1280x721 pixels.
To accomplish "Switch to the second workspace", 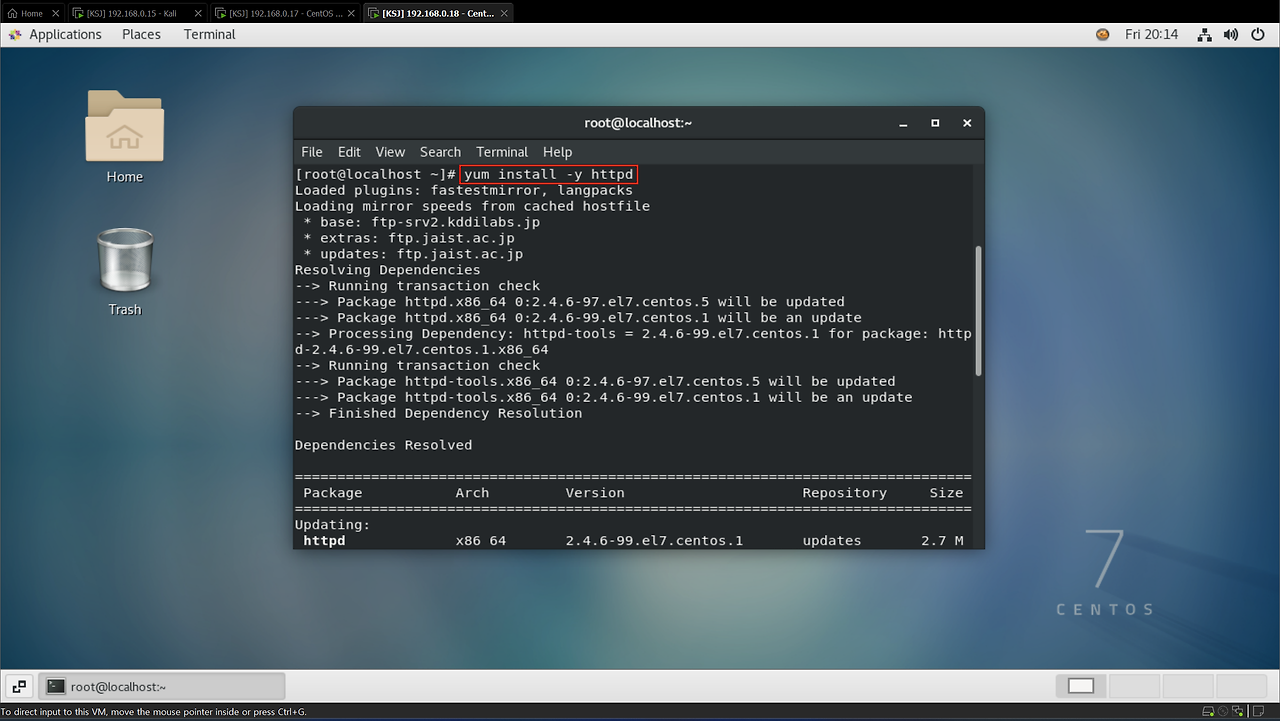I will 1134,686.
